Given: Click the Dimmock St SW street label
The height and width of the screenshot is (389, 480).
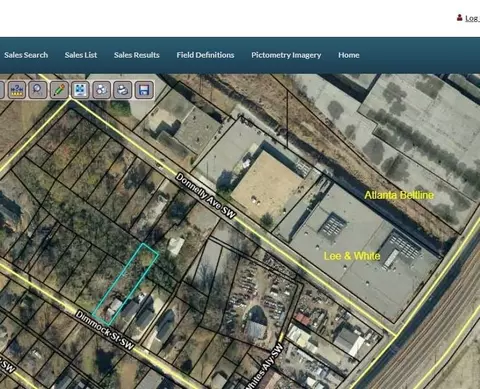Looking at the screenshot, I should point(105,330).
